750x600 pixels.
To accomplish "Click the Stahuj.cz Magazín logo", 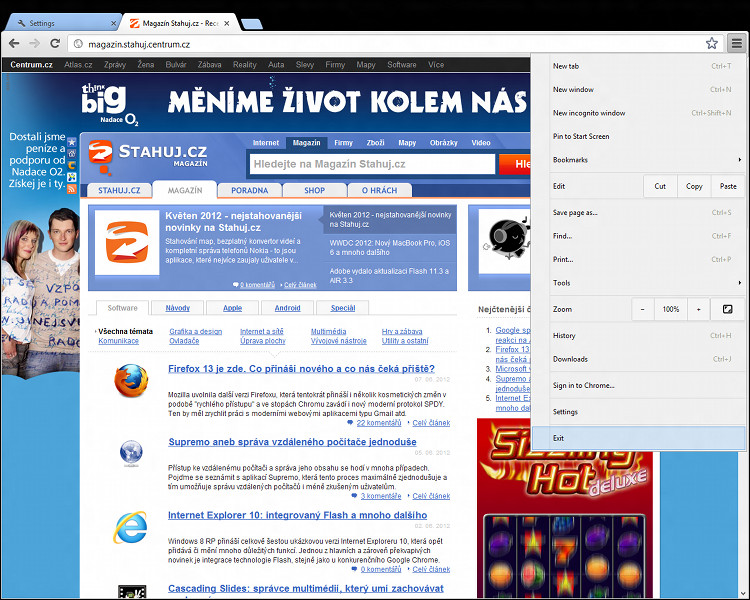I will click(x=148, y=156).
